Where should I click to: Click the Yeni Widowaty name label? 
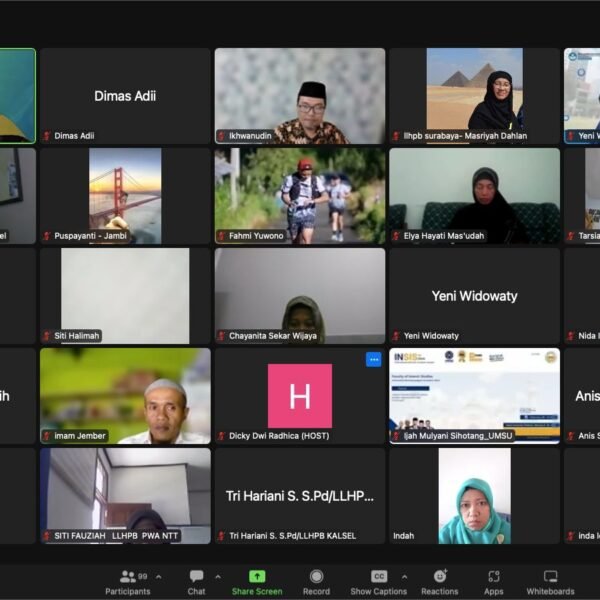[431, 336]
